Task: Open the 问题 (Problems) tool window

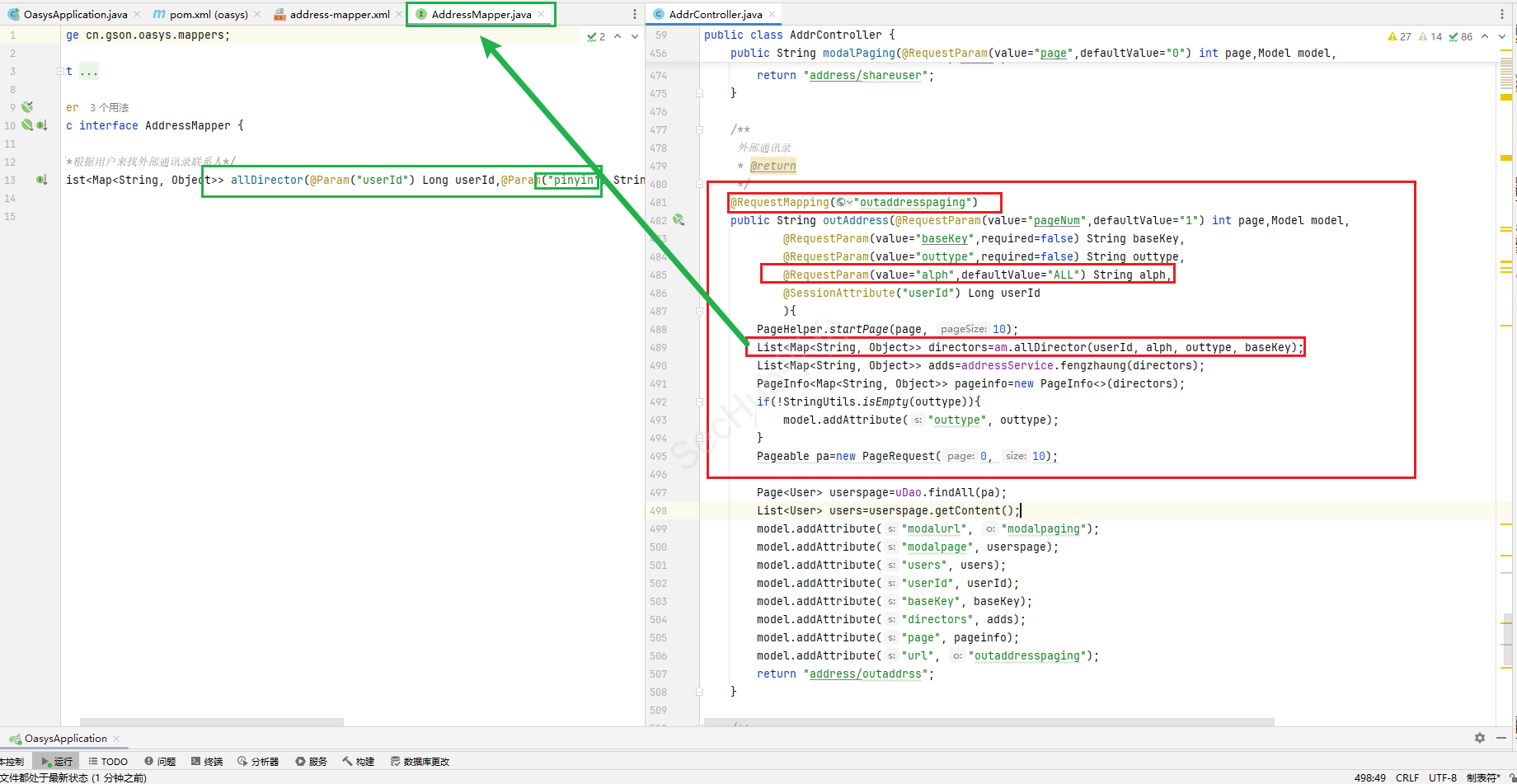Action: pos(160,761)
